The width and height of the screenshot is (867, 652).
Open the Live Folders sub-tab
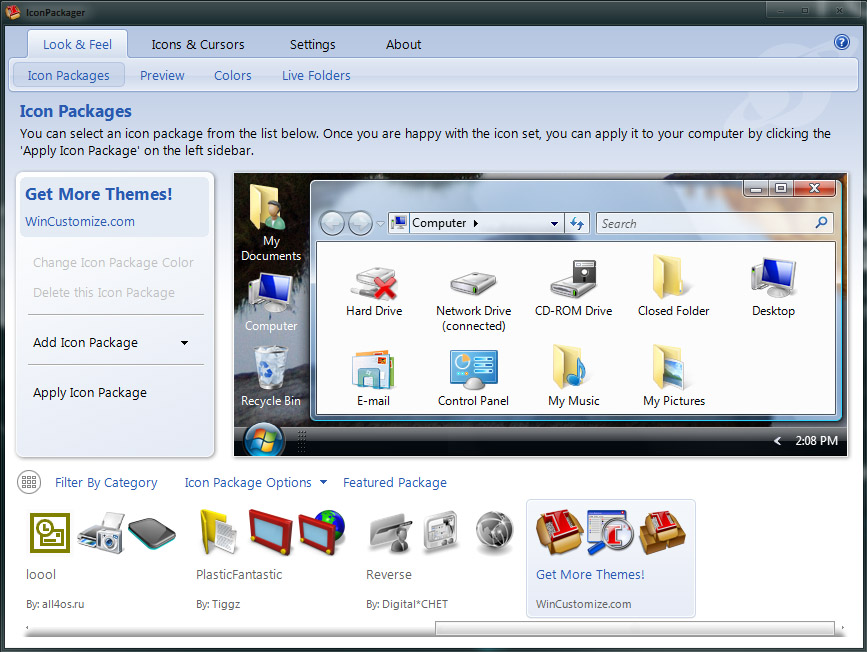316,75
